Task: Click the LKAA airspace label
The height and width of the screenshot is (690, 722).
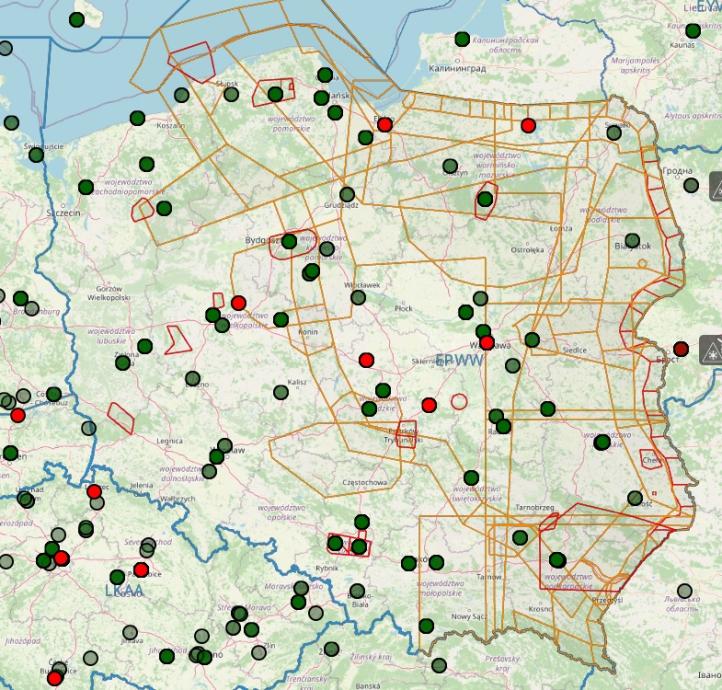Action: click(124, 591)
